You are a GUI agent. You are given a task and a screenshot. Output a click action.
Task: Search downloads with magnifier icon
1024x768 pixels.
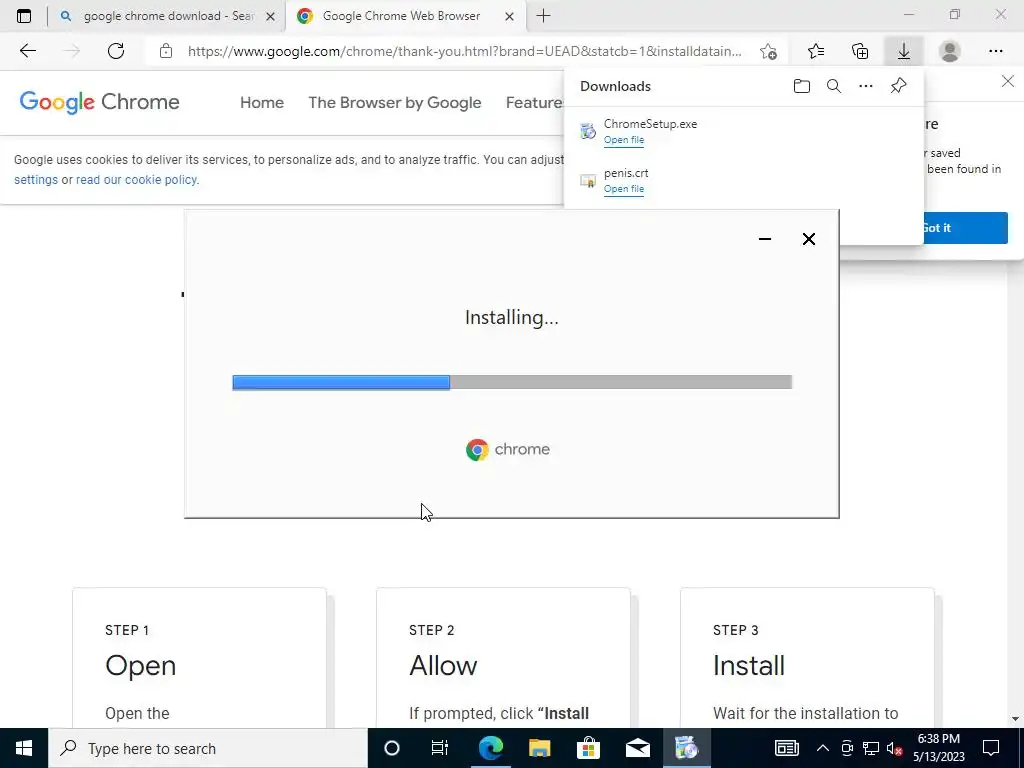834,86
